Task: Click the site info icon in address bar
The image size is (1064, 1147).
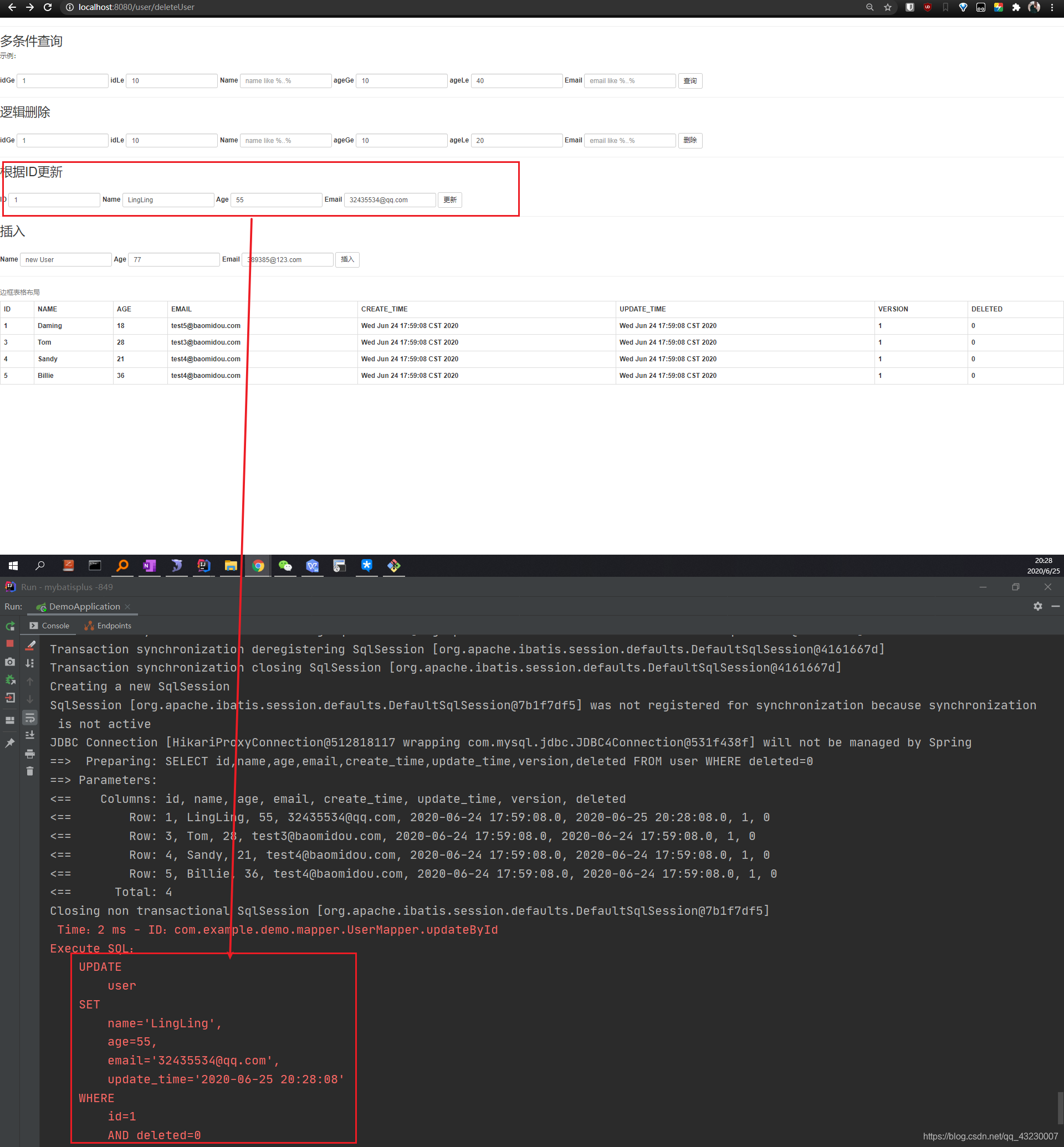Action: pyautogui.click(x=69, y=8)
